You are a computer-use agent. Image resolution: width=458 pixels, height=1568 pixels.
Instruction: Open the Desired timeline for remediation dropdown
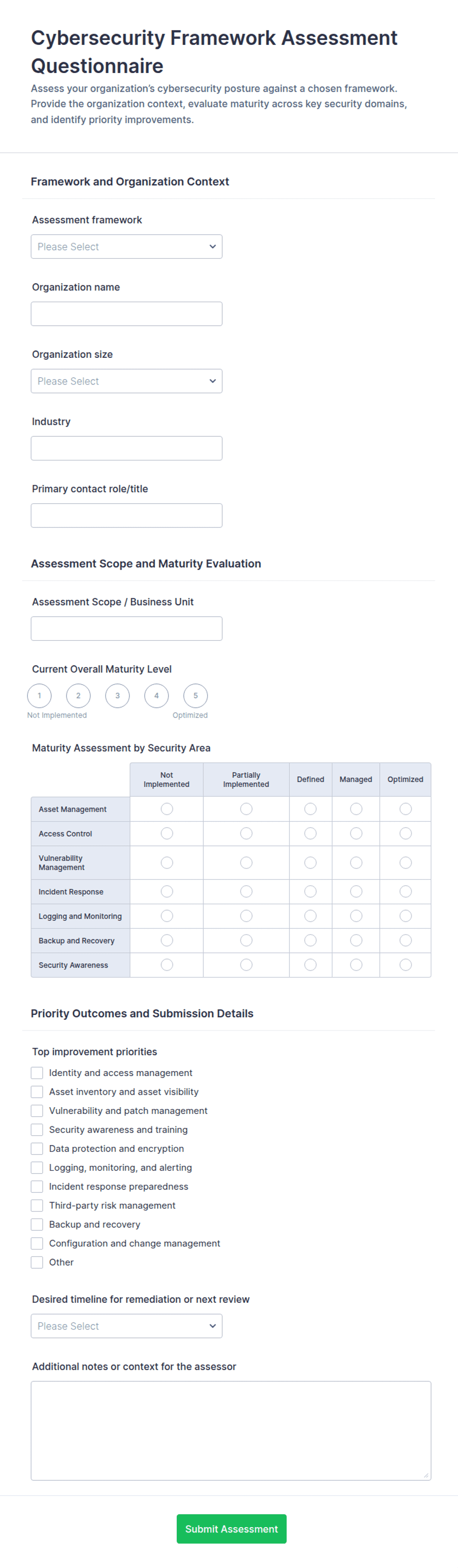point(127,1326)
